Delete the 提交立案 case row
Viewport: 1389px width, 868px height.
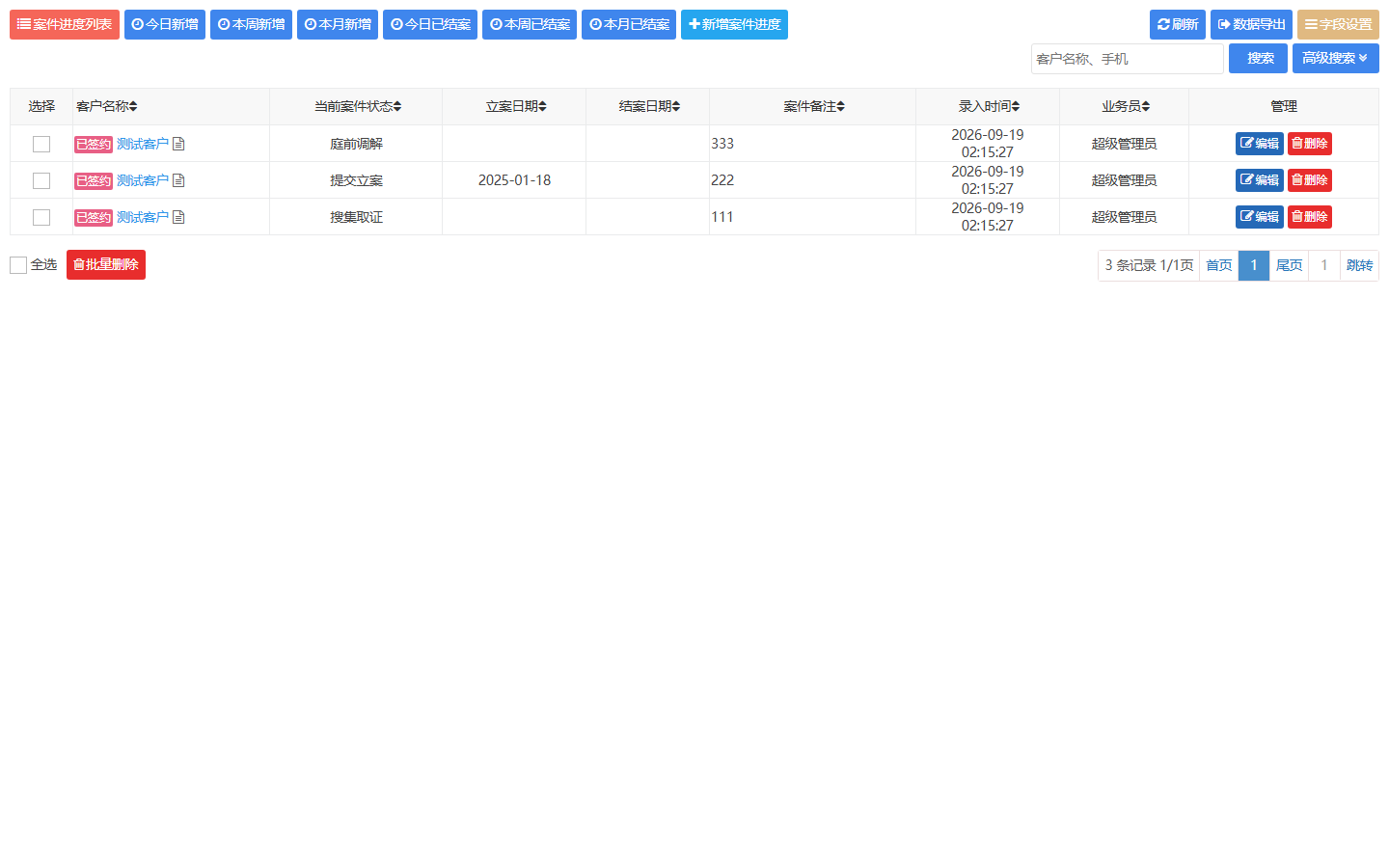1310,180
